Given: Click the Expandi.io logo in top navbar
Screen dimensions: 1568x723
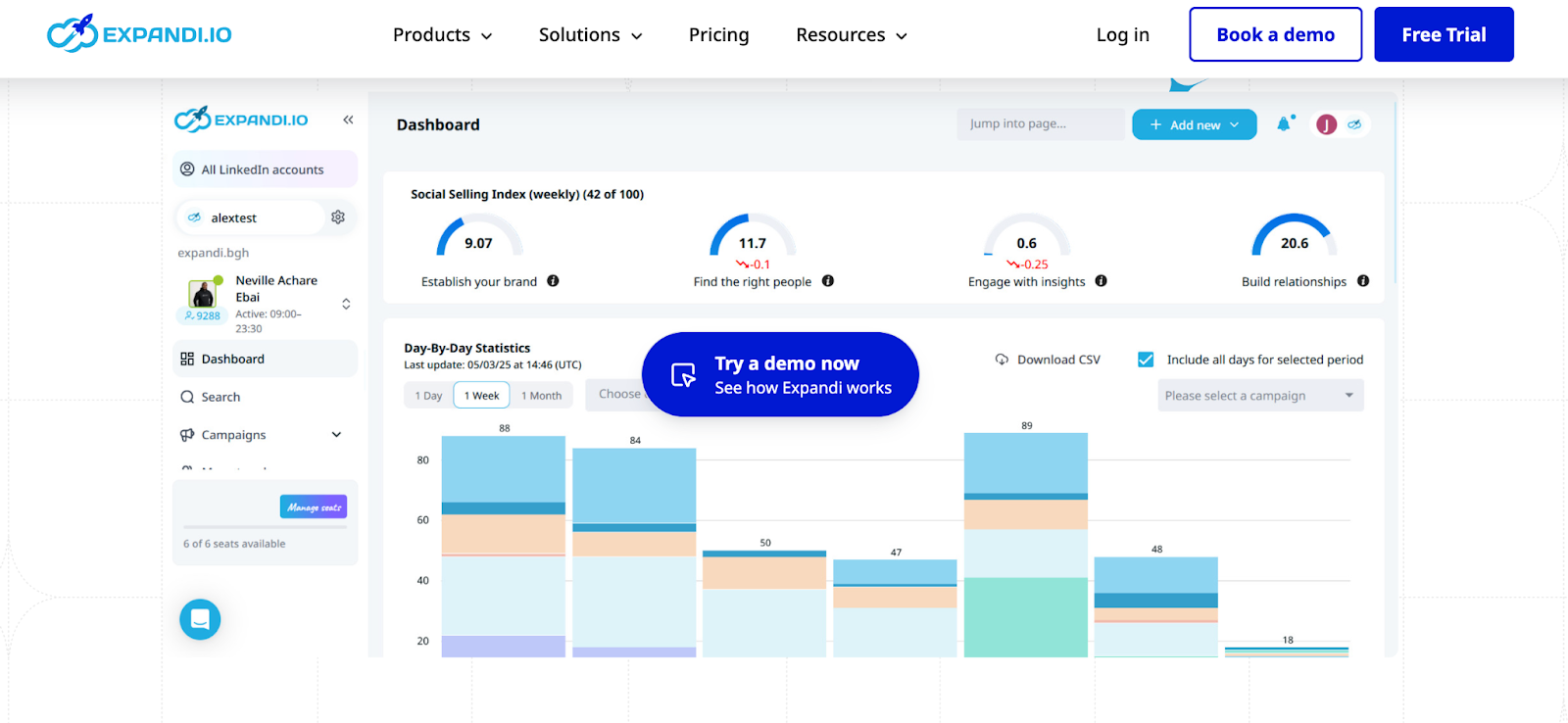Looking at the screenshot, I should tap(139, 34).
